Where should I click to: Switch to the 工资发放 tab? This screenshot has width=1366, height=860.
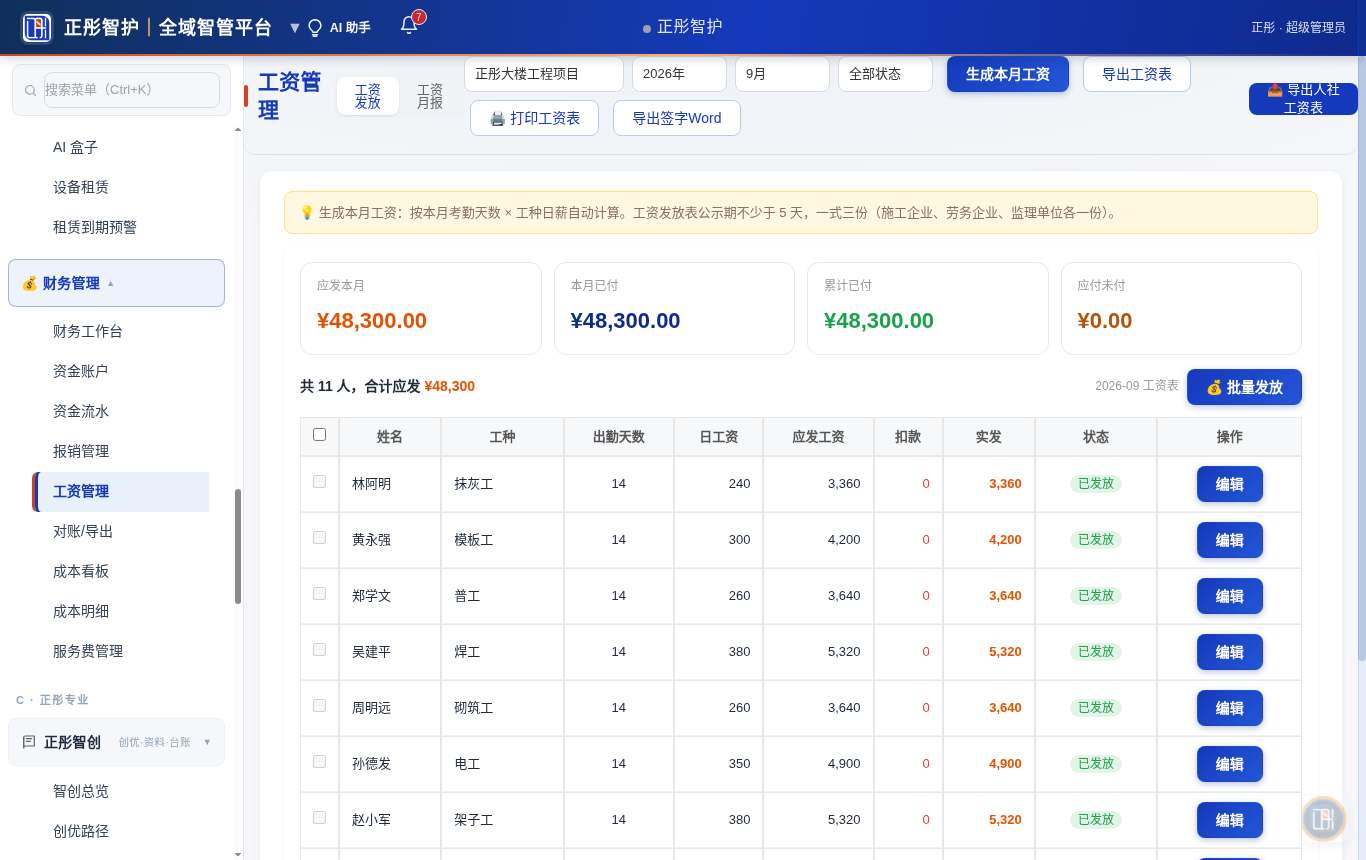point(368,96)
